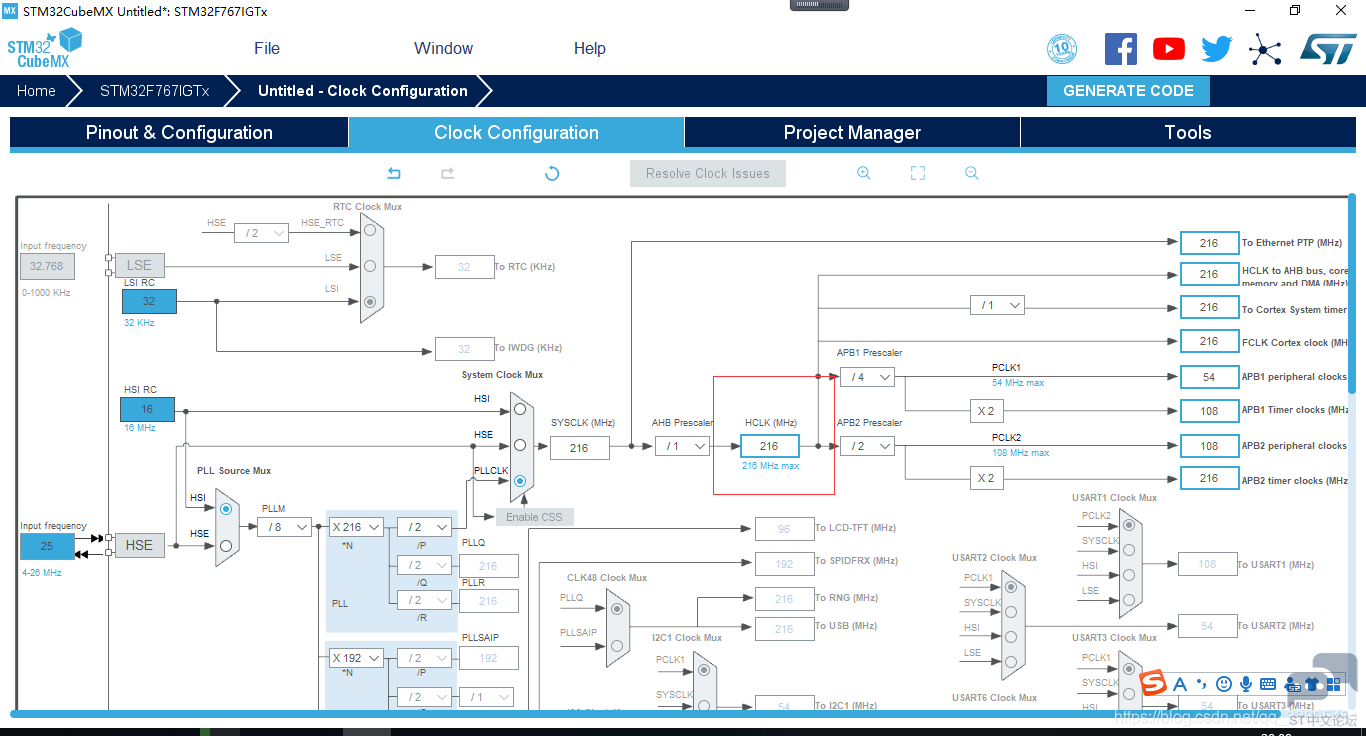Click the STM32F767IGTx breadcrumb
Viewport: 1366px width, 736px height.
(155, 91)
